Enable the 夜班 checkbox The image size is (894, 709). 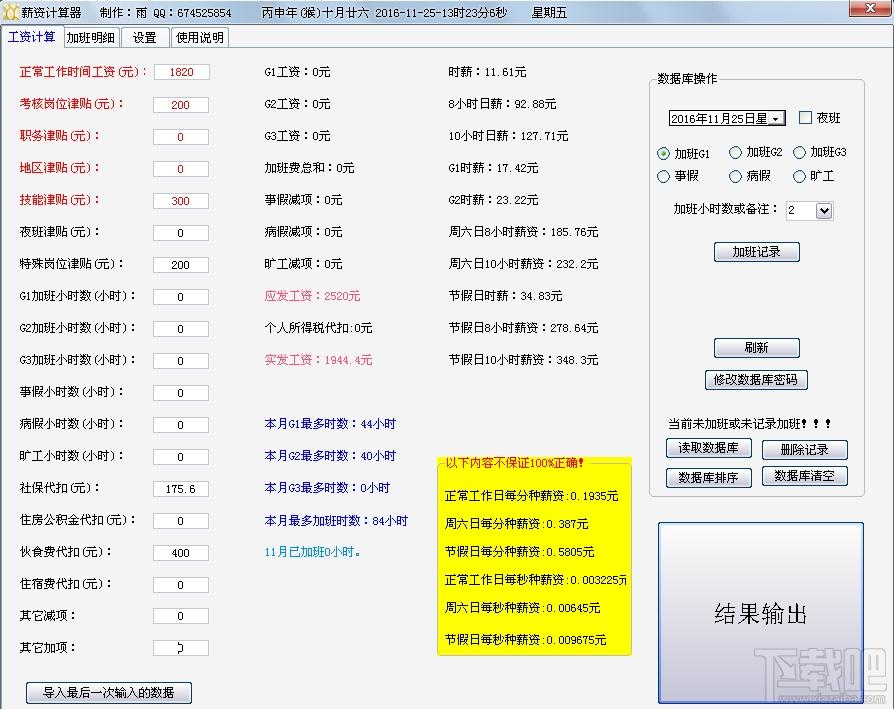(805, 117)
